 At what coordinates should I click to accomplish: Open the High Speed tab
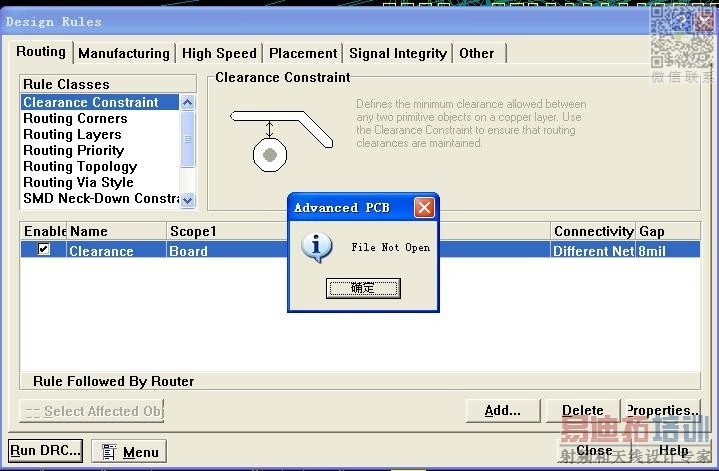(x=219, y=53)
